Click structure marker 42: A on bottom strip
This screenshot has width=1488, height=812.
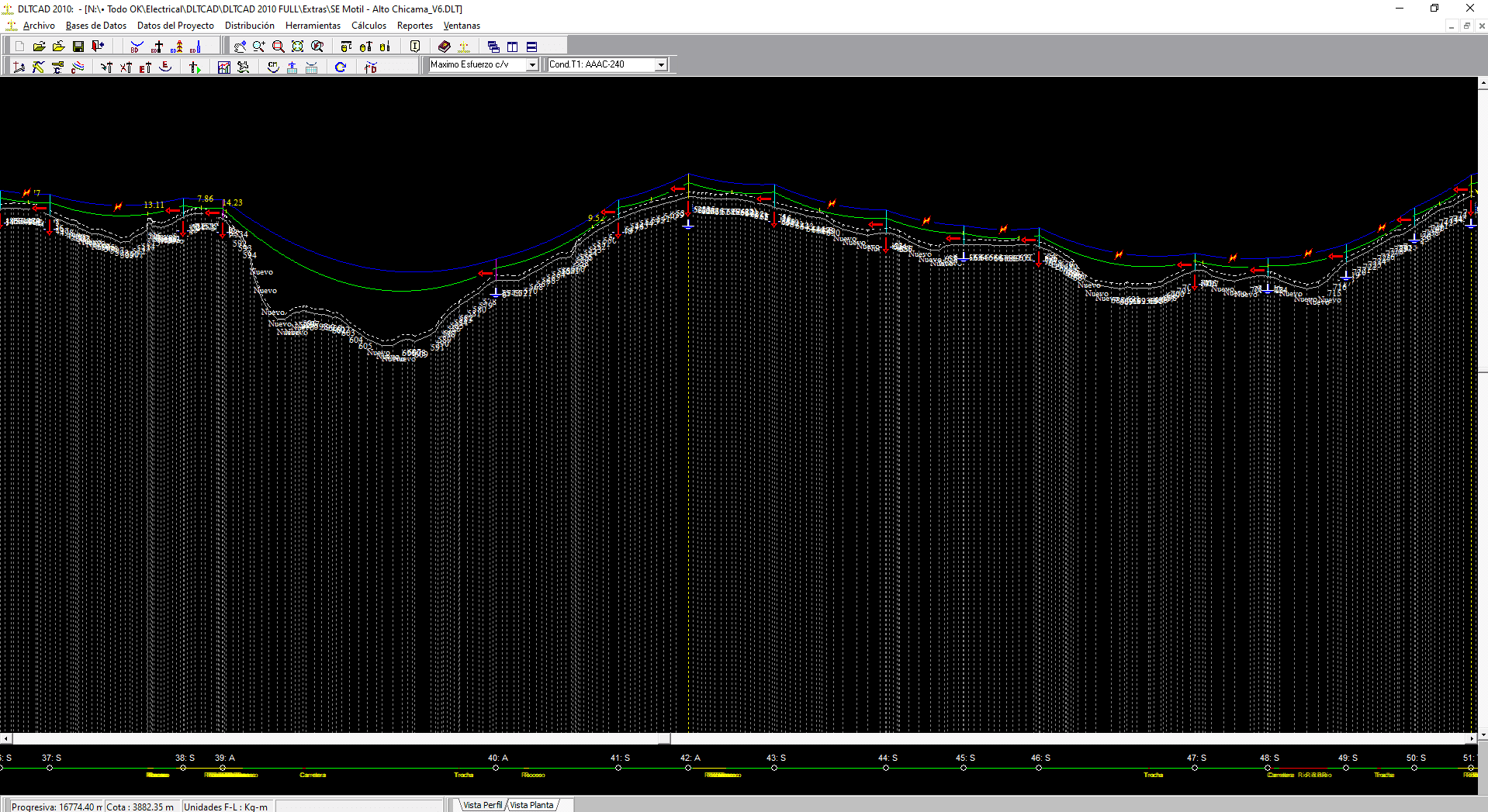pos(688,768)
